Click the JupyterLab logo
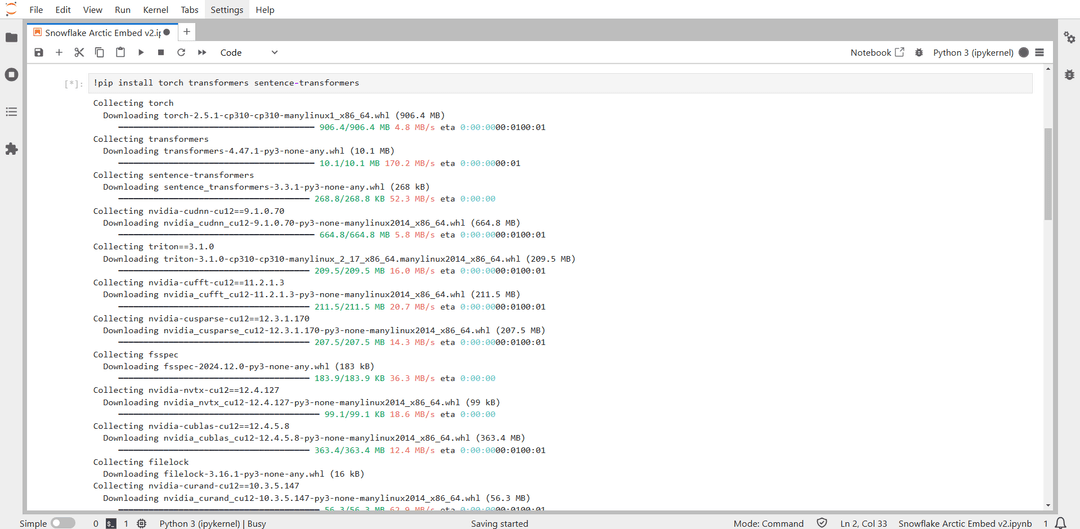This screenshot has height=529, width=1080. coord(11,9)
